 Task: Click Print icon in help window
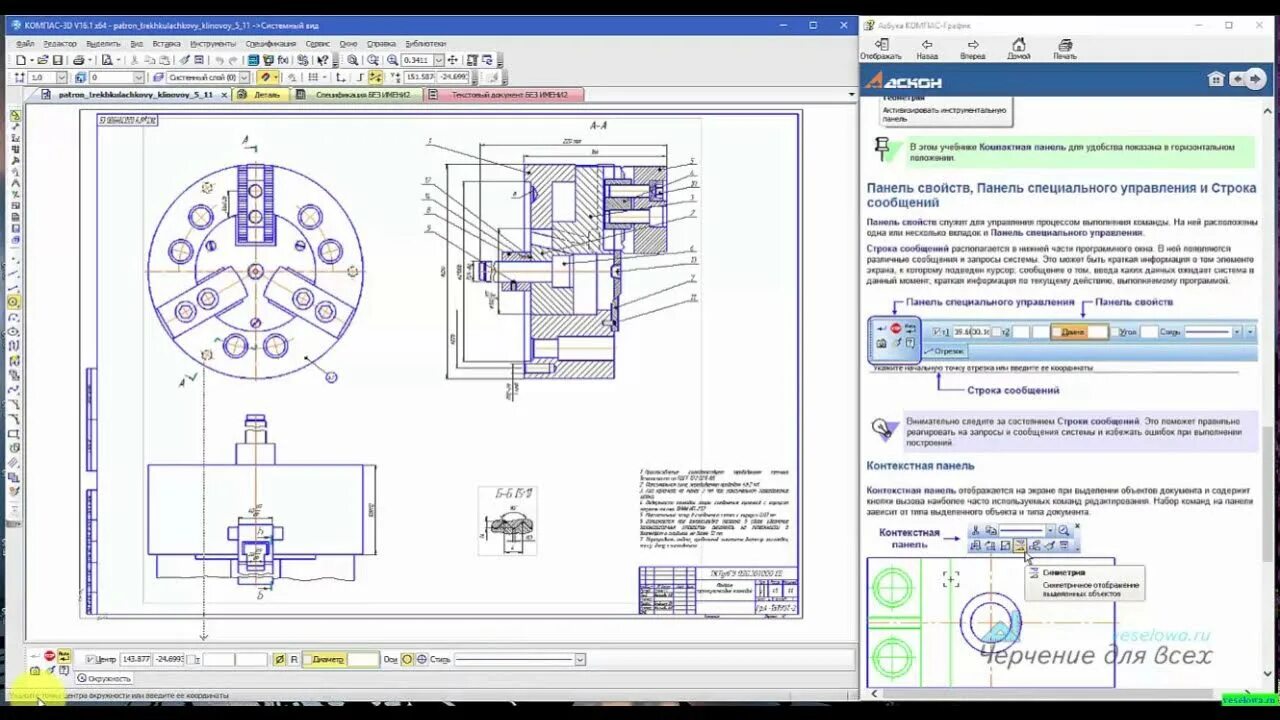point(1065,49)
